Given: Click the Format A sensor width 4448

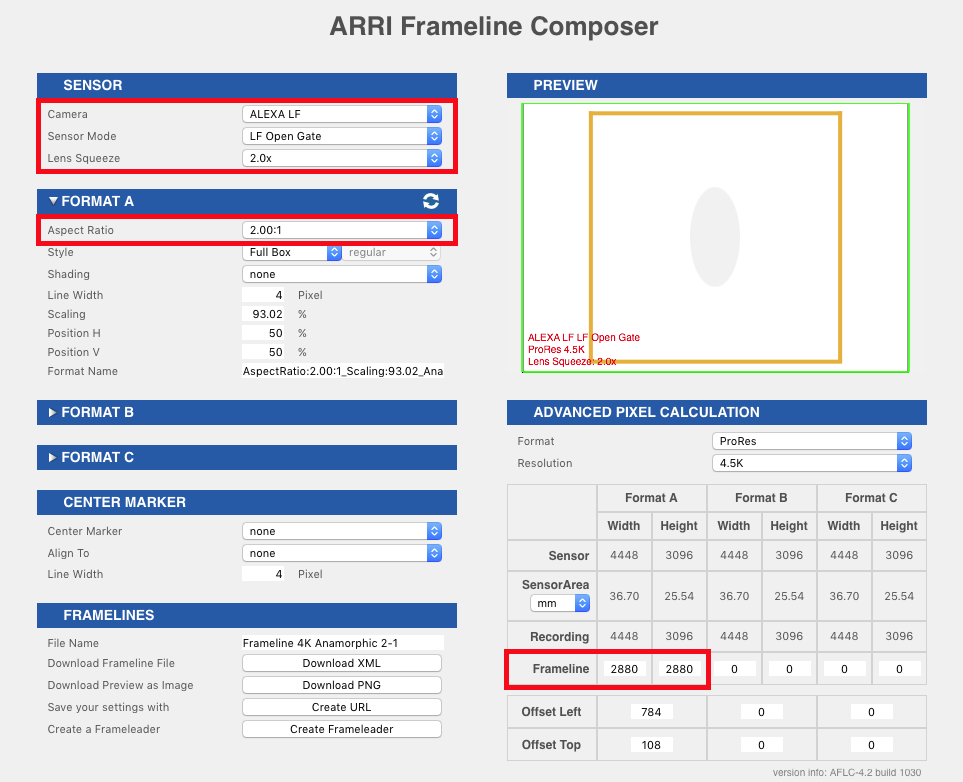Looking at the screenshot, I should [625, 555].
